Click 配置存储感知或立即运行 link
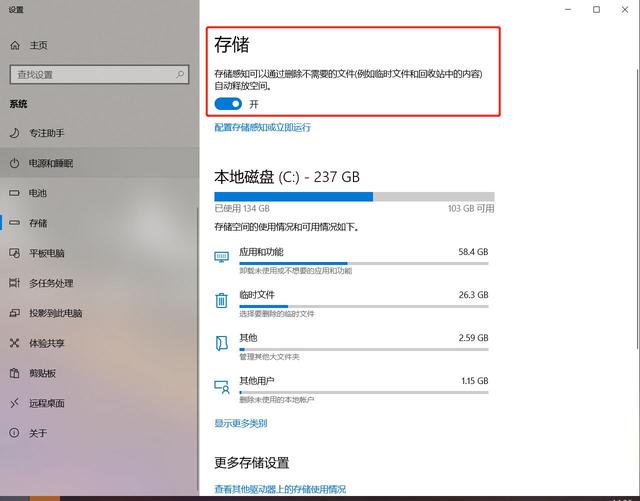The height and width of the screenshot is (501, 640). pos(262,127)
